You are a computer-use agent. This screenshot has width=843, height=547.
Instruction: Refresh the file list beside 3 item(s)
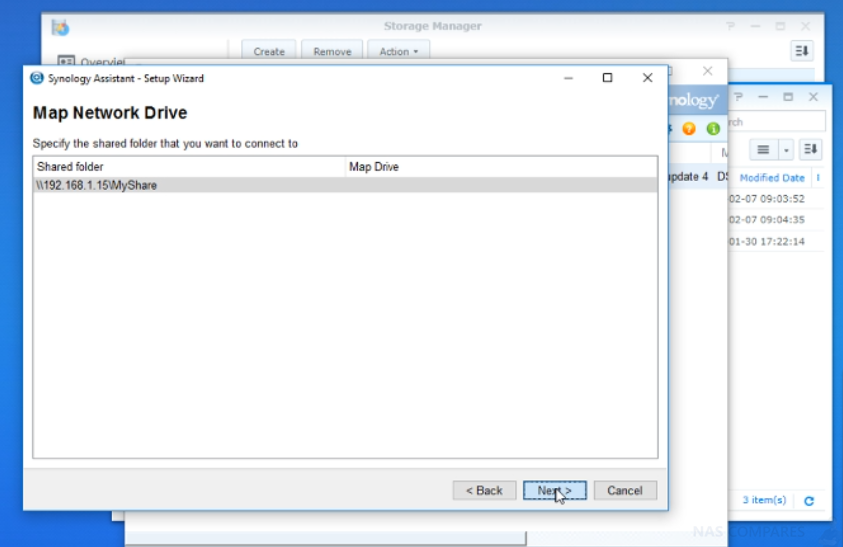click(809, 501)
